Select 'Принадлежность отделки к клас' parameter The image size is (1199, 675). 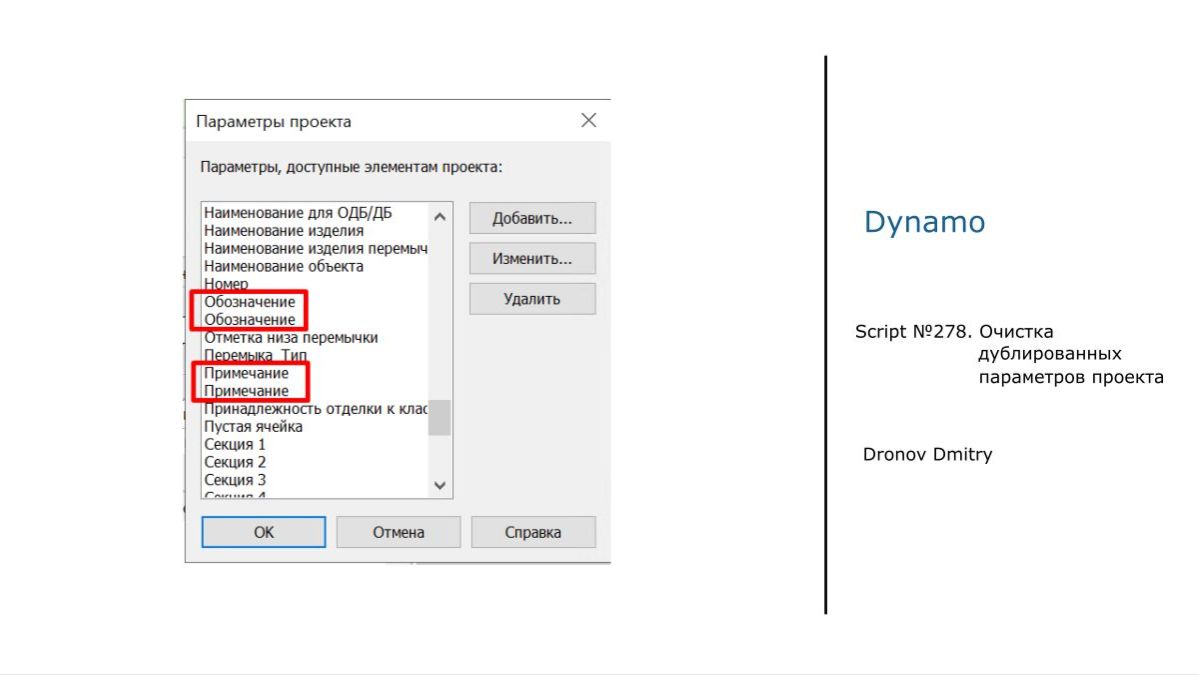[314, 408]
